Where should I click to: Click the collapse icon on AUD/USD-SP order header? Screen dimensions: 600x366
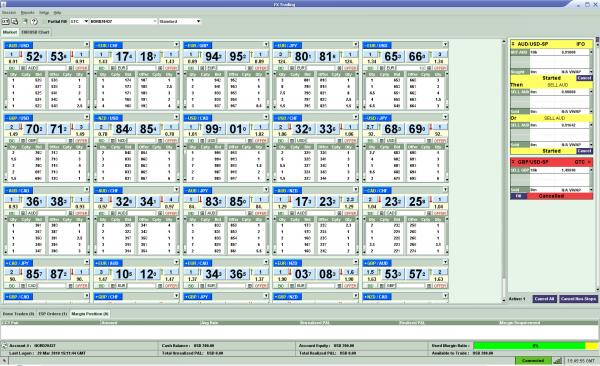513,44
